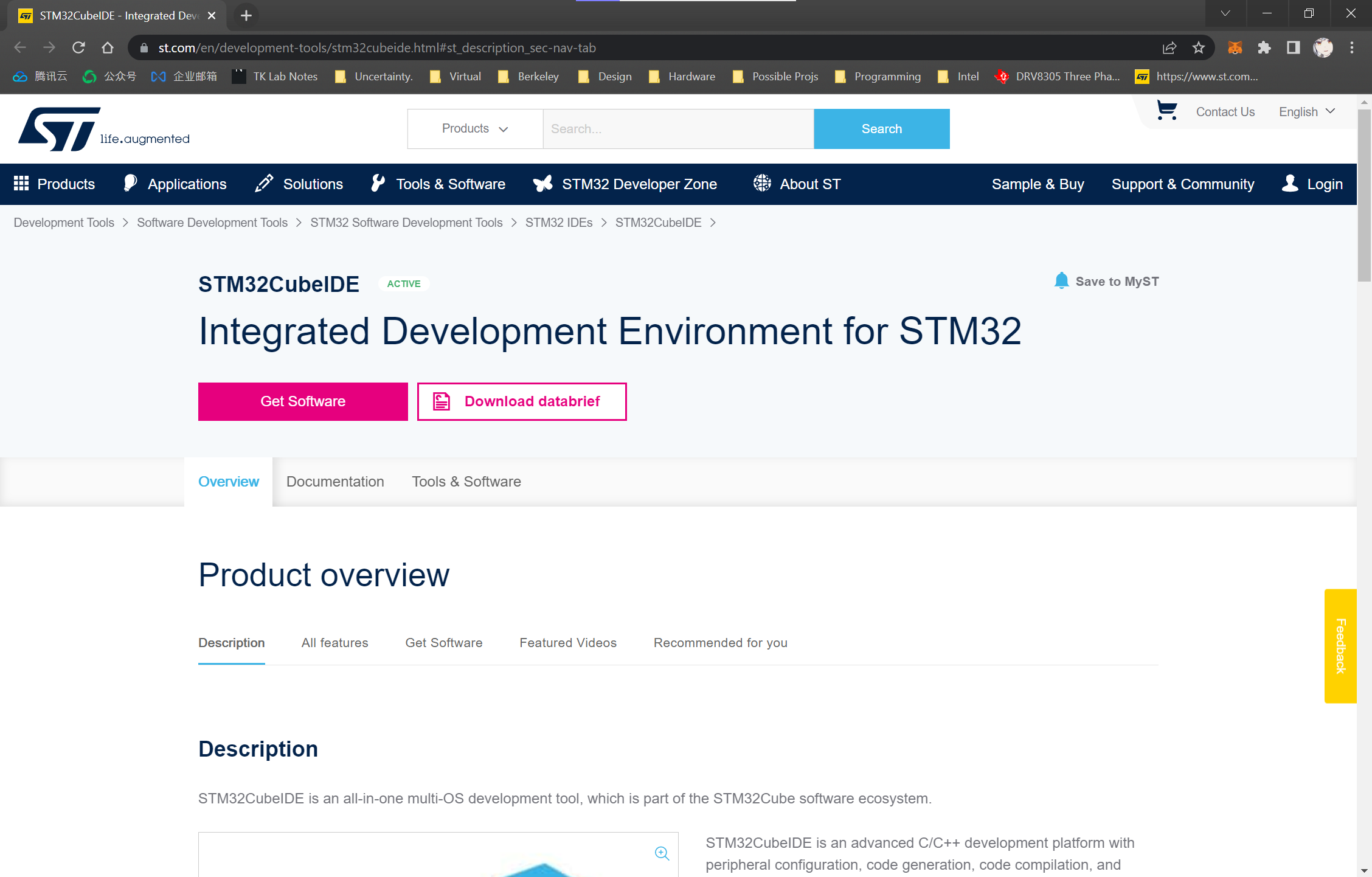Select the All features sub-tab
This screenshot has height=877, width=1372.
pos(334,643)
